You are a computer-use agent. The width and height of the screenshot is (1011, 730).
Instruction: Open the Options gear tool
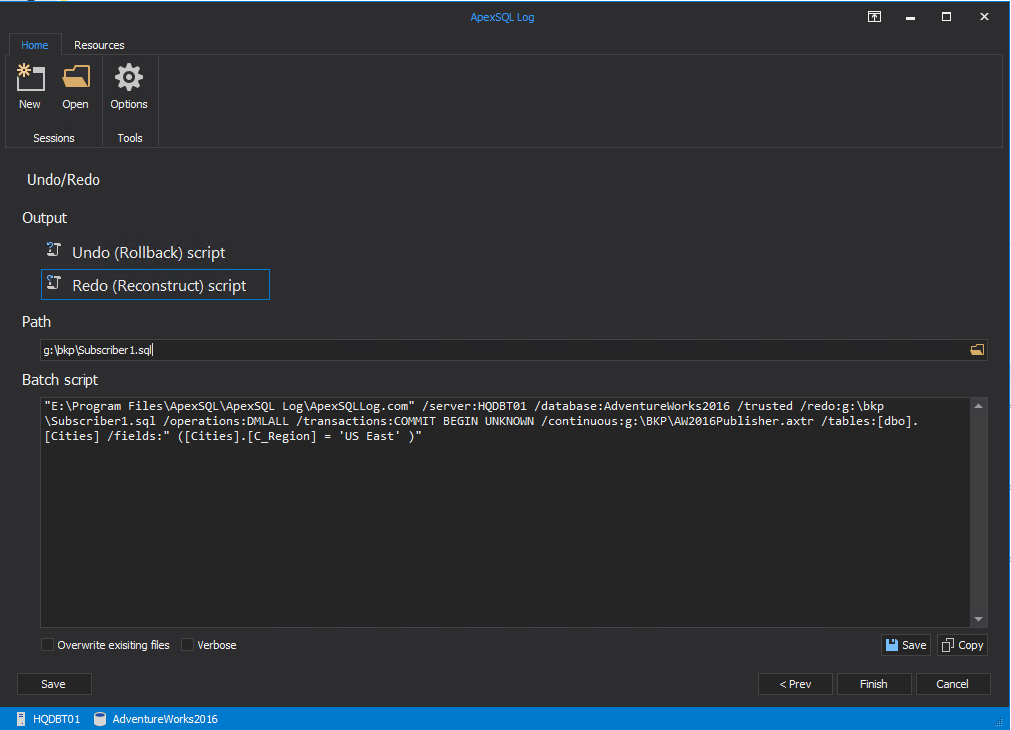[129, 79]
